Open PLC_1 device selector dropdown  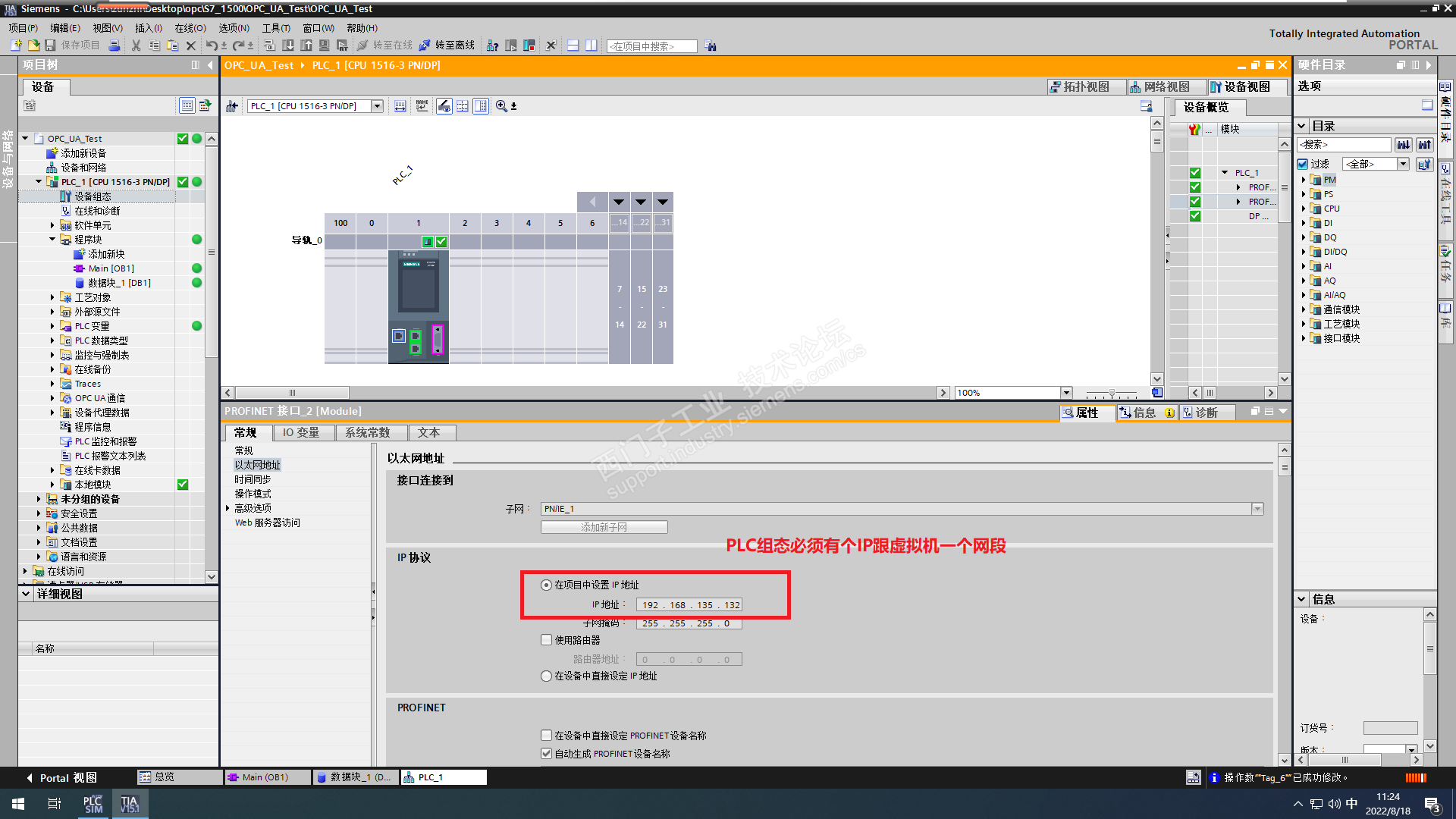coord(377,106)
